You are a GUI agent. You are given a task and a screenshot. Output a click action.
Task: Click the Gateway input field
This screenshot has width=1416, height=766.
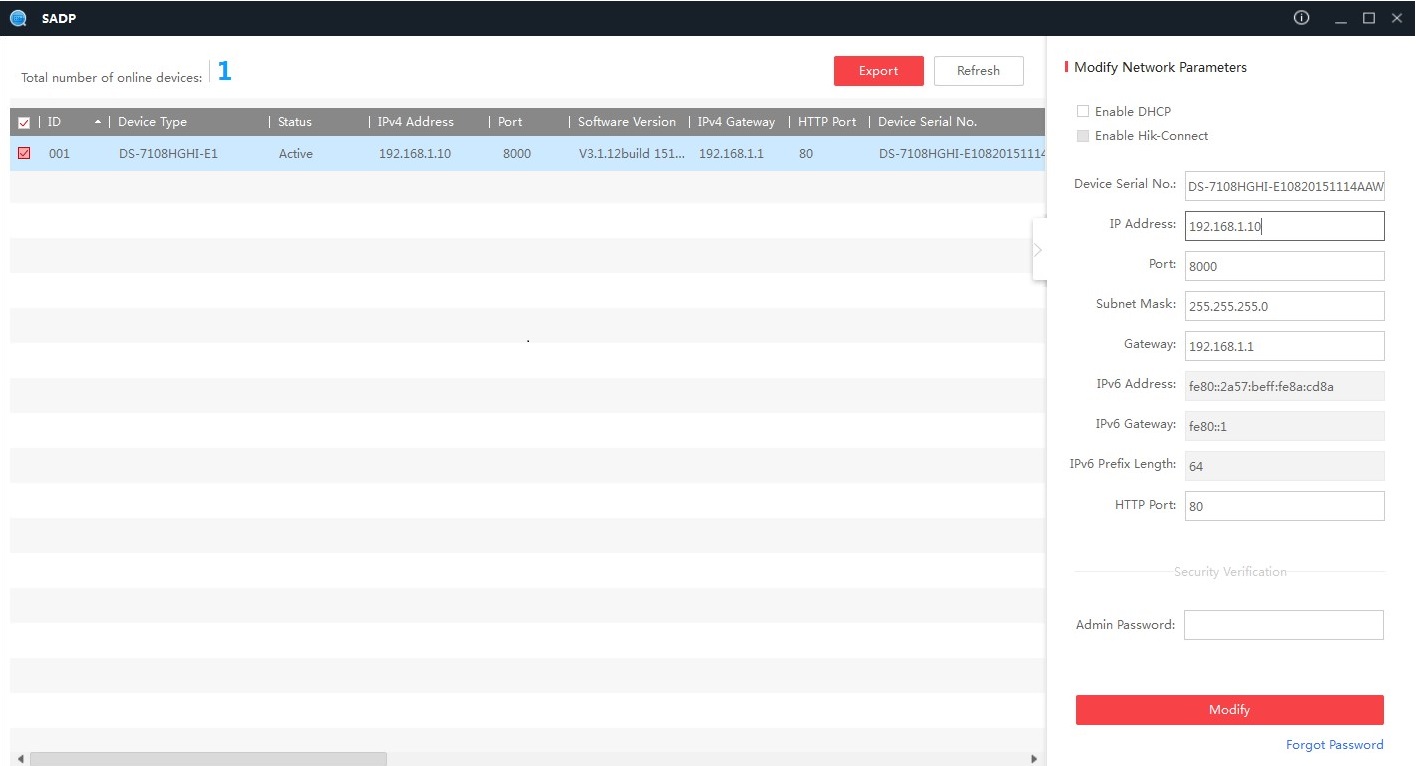click(1285, 346)
